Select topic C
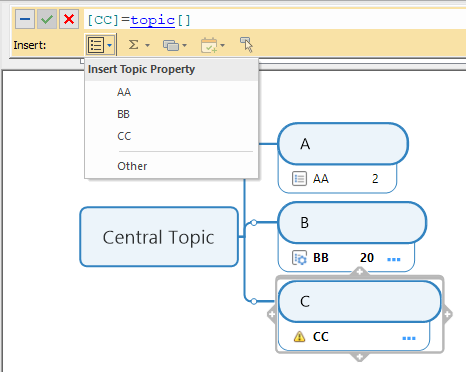Viewport: 466px width, 372px height. coord(360,301)
